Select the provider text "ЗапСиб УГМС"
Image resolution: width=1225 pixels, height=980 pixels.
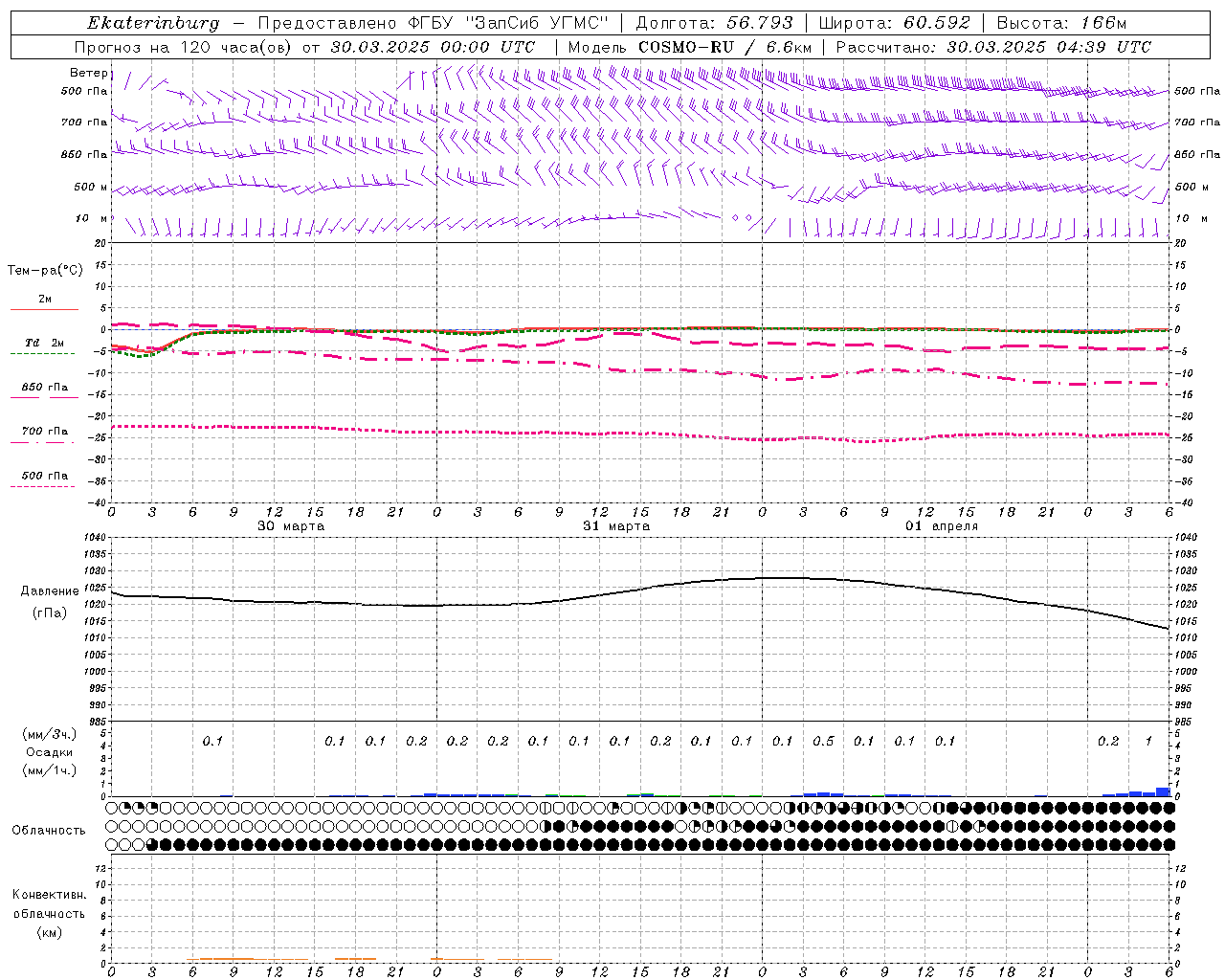tap(536, 23)
